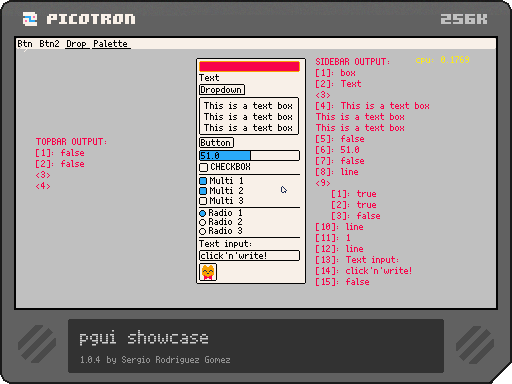Click the slider showing 51.0
512x384 pixels.
point(249,156)
